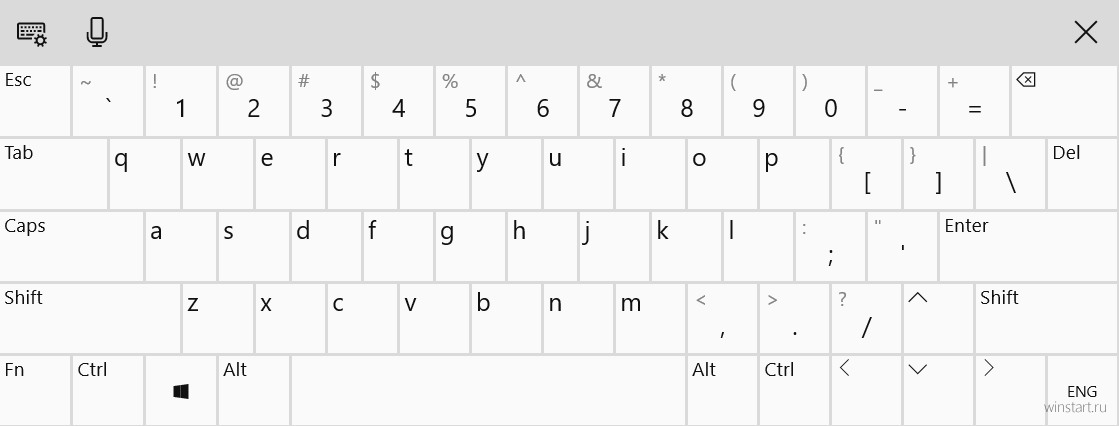This screenshot has height=426, width=1119.
Task: Tap the Enter key
Action: pos(1028,246)
